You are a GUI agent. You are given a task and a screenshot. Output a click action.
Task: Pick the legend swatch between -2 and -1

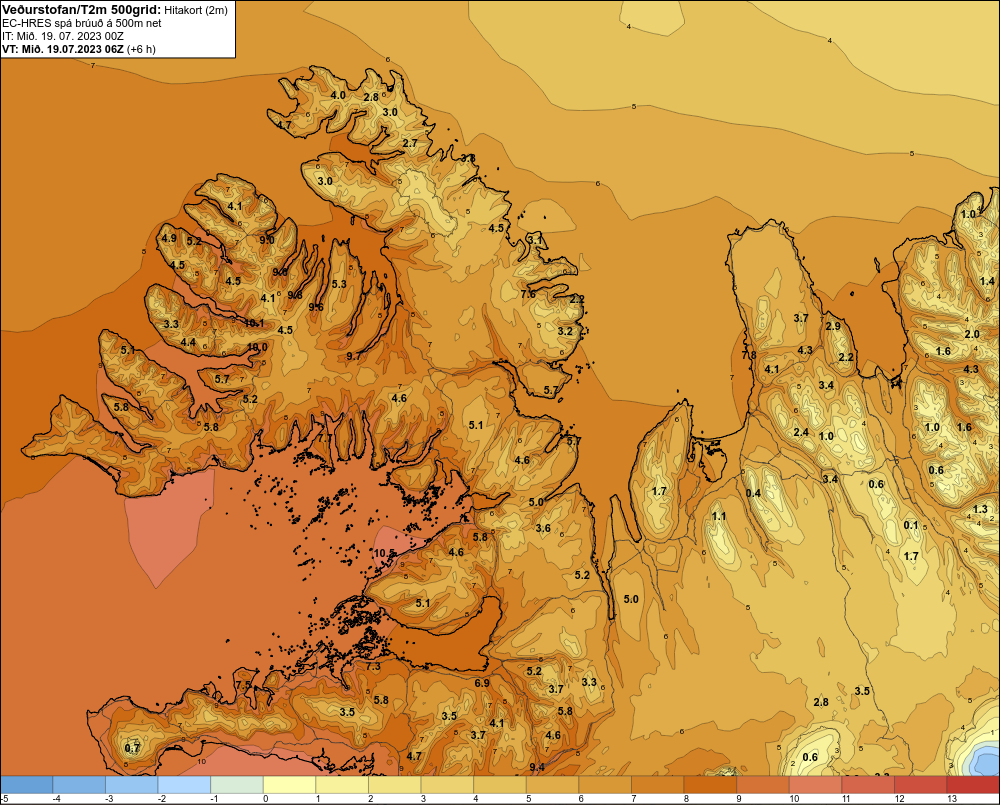click(x=184, y=785)
